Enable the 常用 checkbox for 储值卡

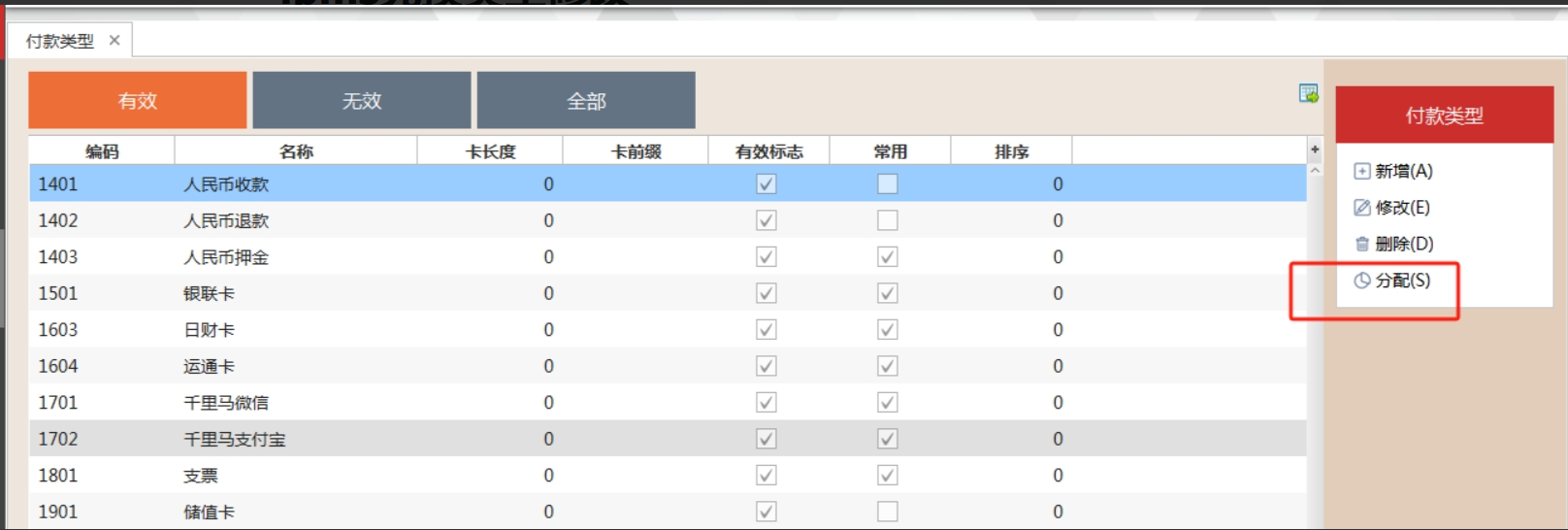(x=887, y=512)
